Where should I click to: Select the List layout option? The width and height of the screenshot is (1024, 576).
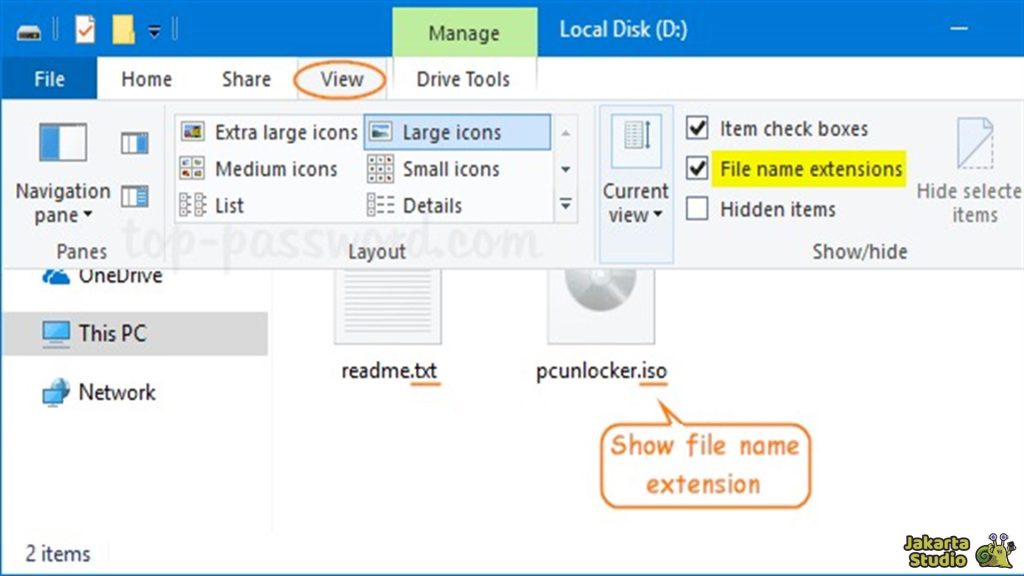point(228,205)
